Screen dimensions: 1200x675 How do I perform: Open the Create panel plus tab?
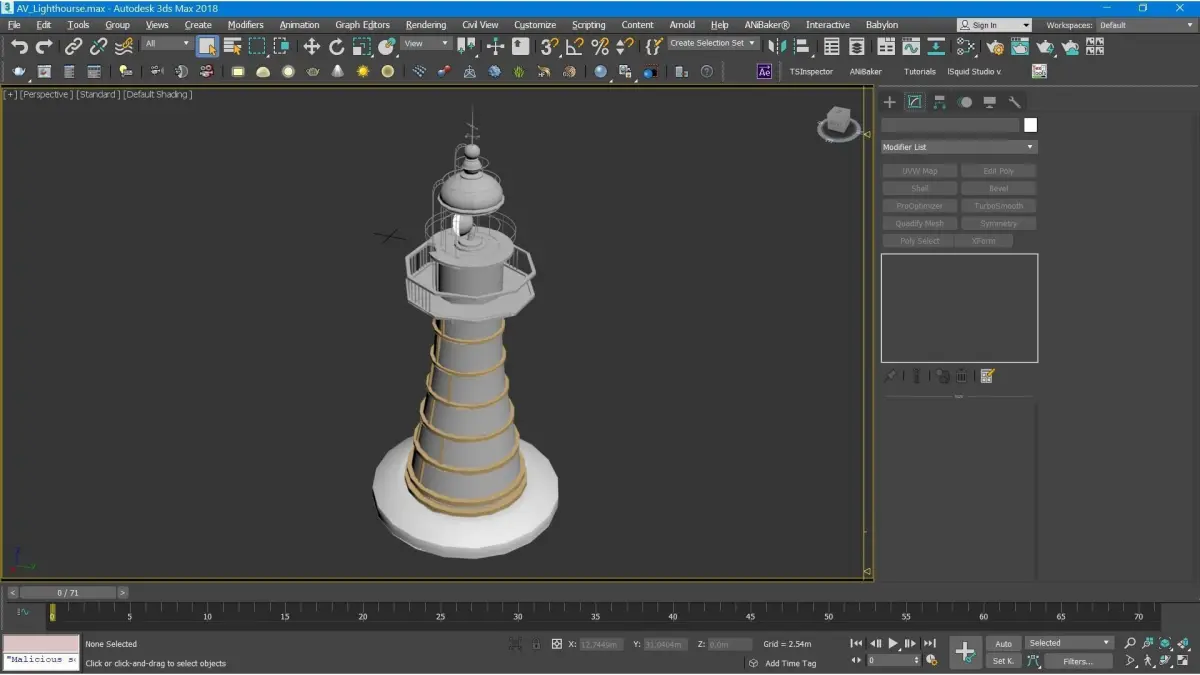coord(889,102)
